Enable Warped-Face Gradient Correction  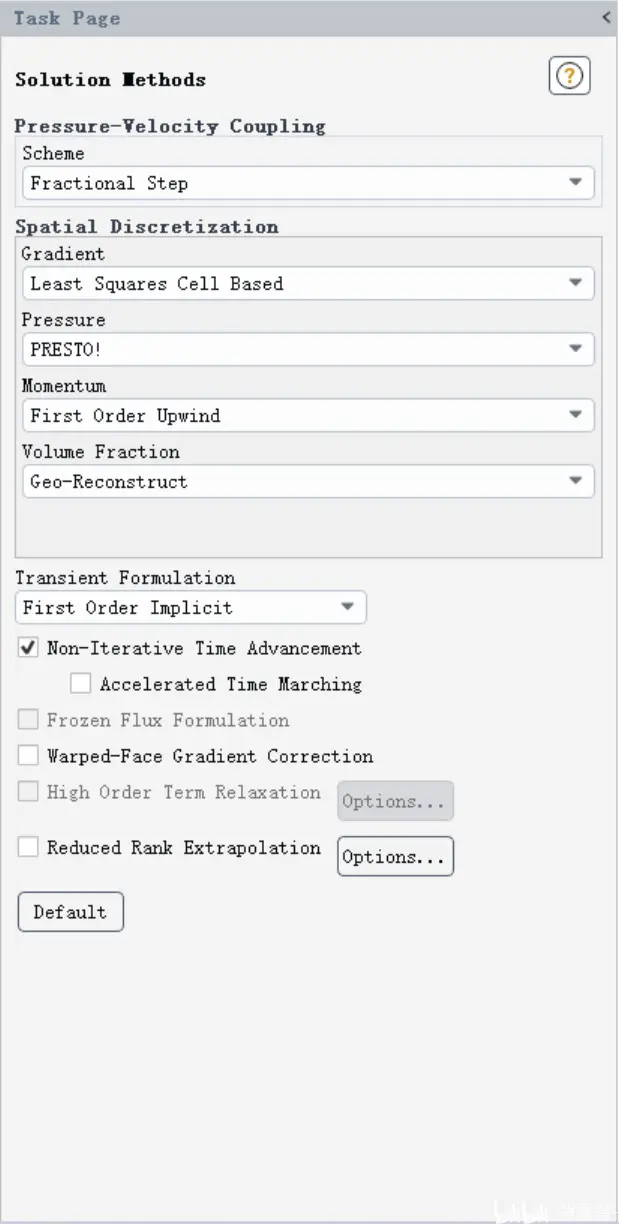point(28,756)
